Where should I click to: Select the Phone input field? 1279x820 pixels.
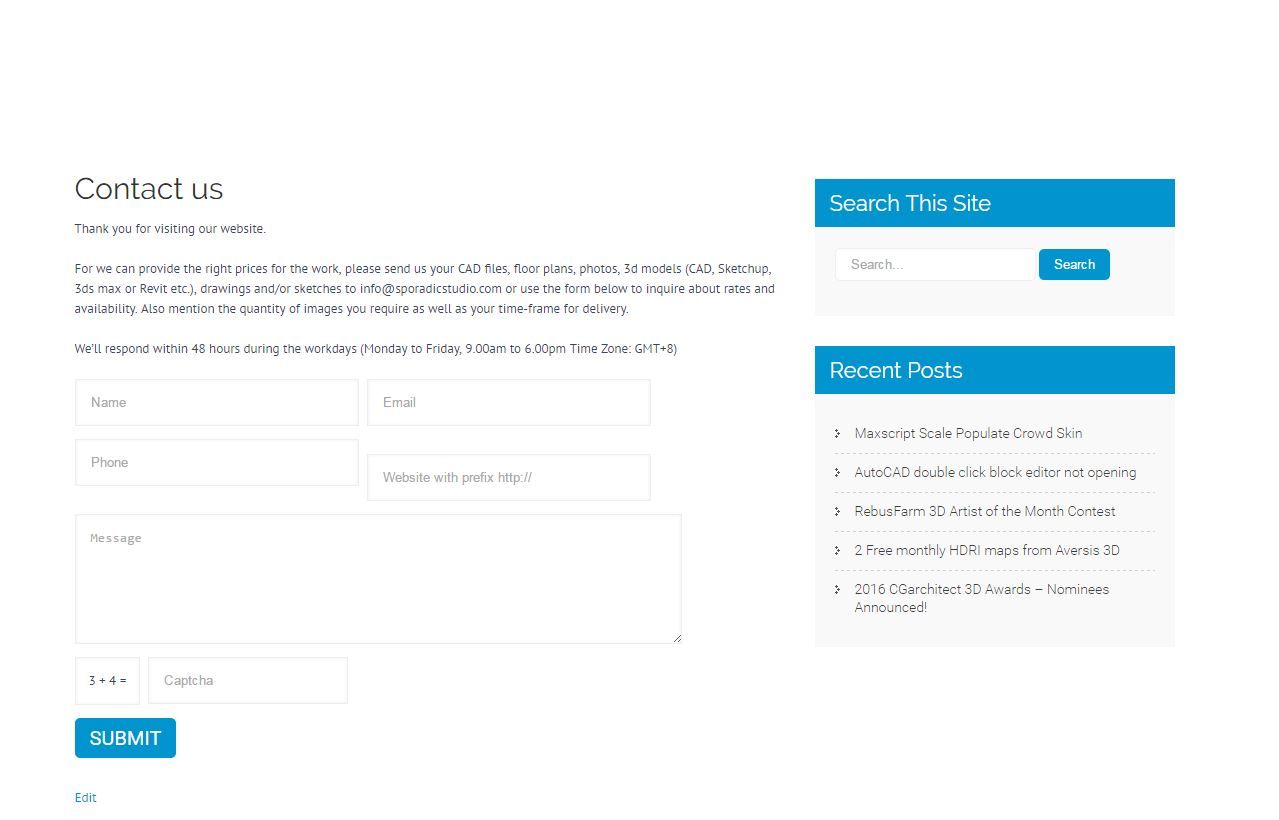coord(217,462)
